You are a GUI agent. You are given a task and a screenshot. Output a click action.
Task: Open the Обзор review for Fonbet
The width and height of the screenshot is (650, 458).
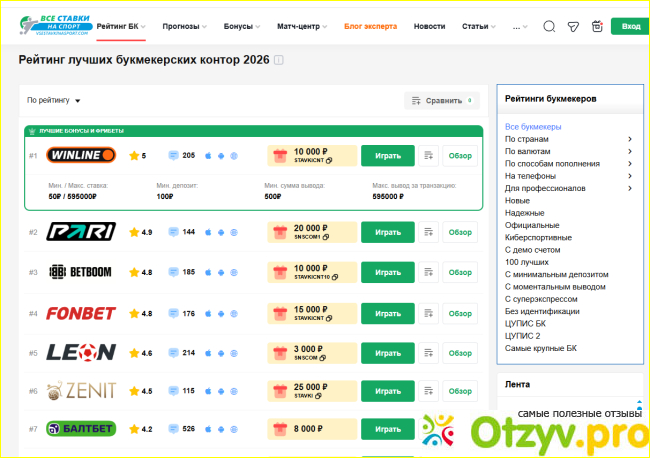coord(460,313)
